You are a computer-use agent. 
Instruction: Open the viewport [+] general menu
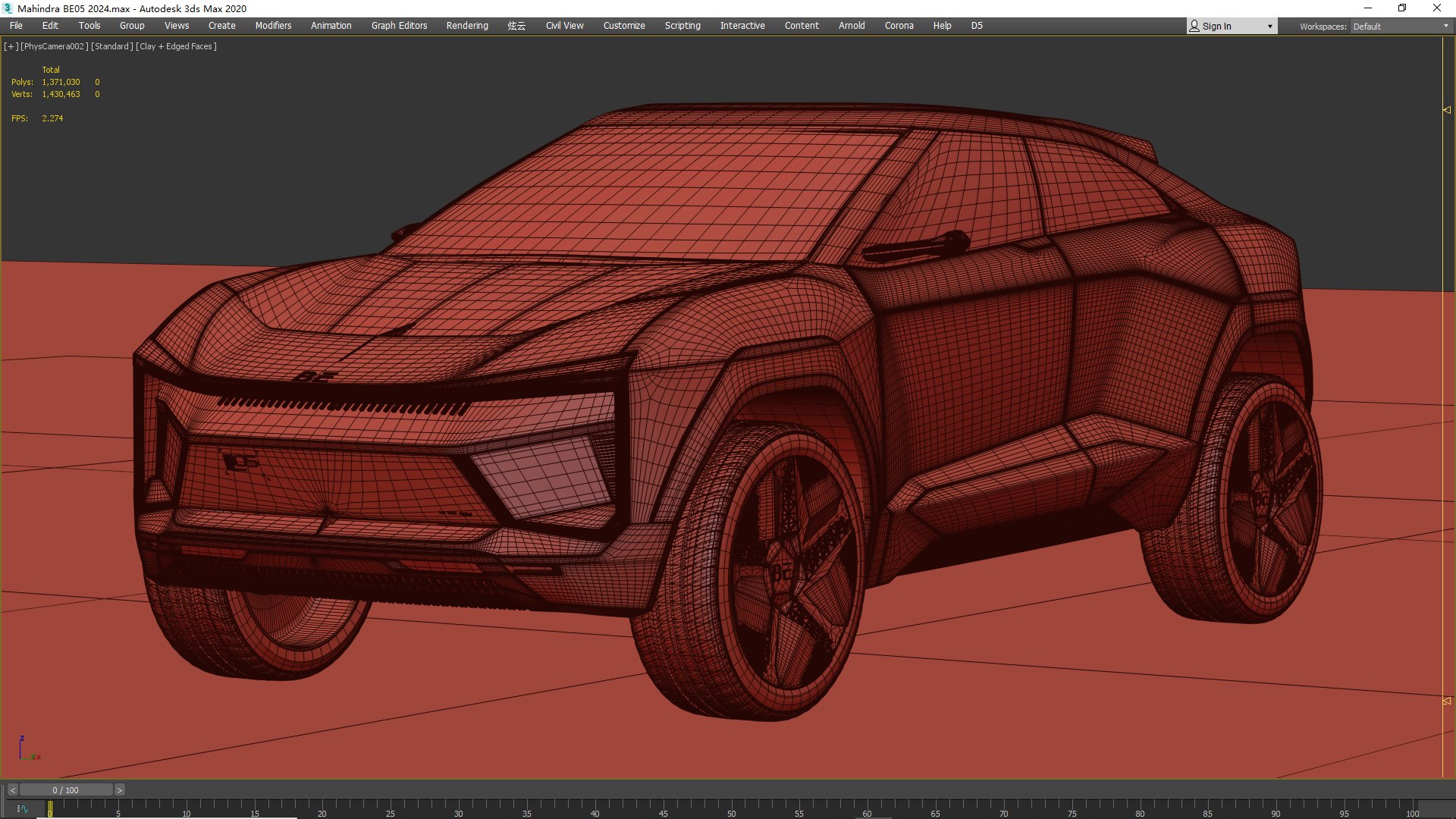tap(11, 46)
